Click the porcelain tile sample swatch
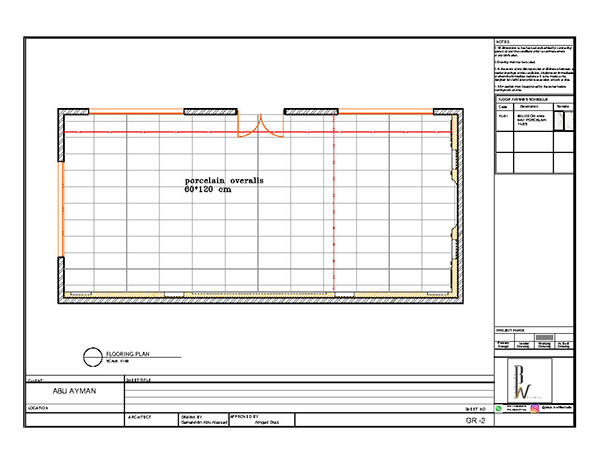Viewport: 600px width, 464px height. (561, 121)
